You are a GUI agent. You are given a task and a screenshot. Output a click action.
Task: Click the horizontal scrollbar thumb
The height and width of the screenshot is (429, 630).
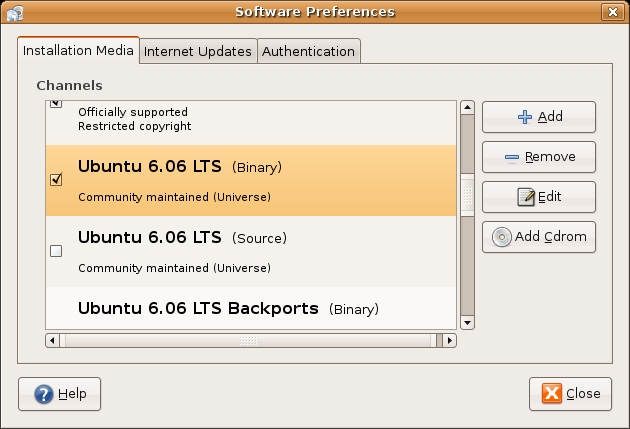[248, 341]
